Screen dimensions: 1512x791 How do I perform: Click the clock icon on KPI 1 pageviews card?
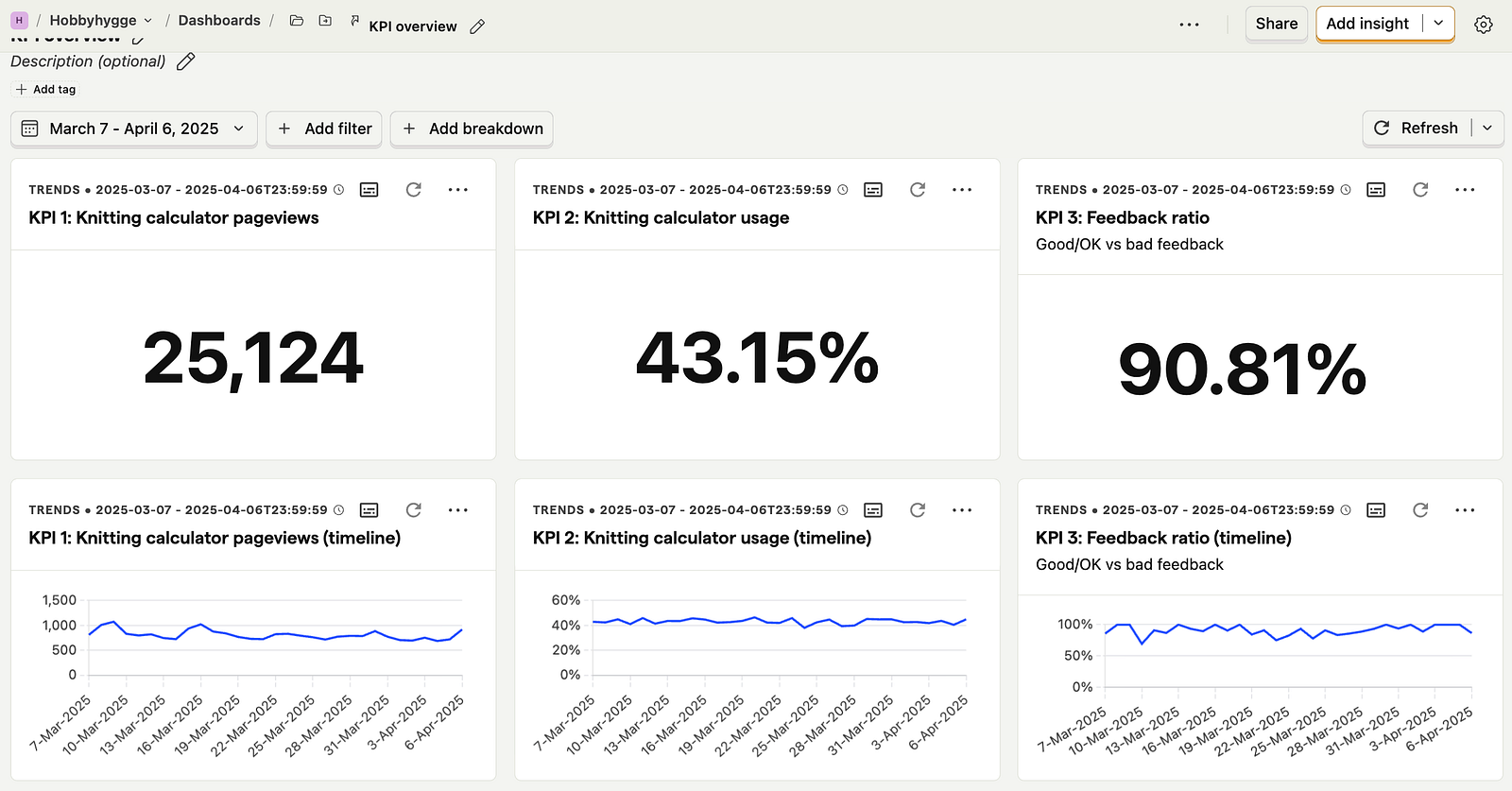[339, 190]
